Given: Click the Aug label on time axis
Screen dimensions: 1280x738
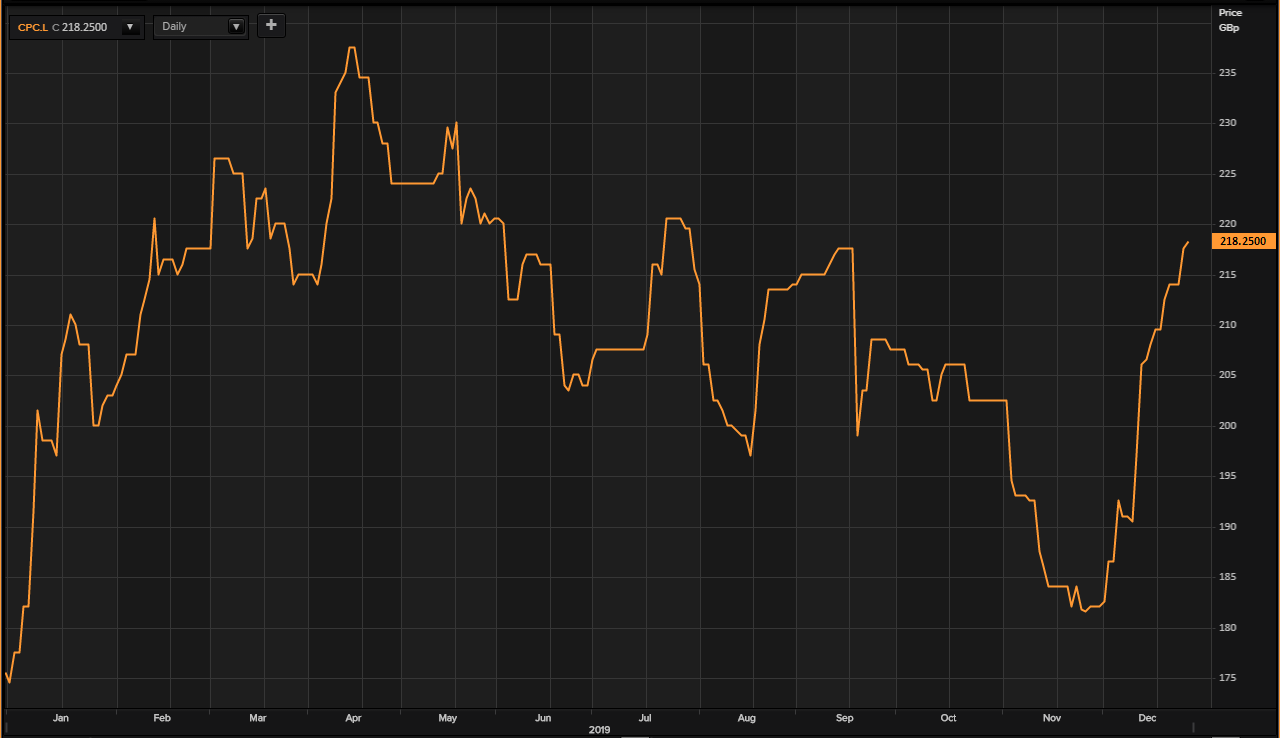Looking at the screenshot, I should (x=746, y=718).
